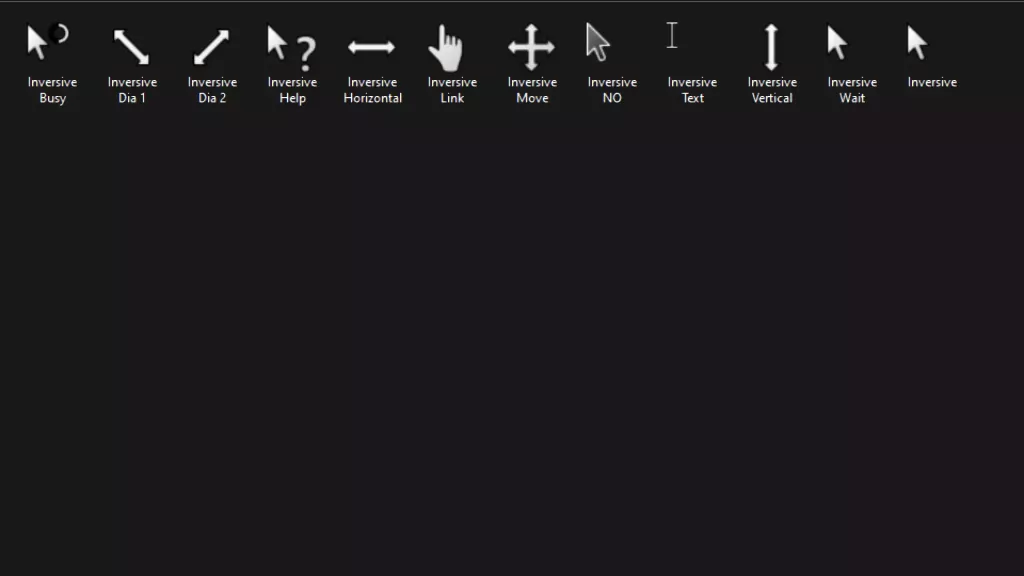Click the Inversive NO unavailable cursor
The height and width of the screenshot is (576, 1024).
[598, 42]
